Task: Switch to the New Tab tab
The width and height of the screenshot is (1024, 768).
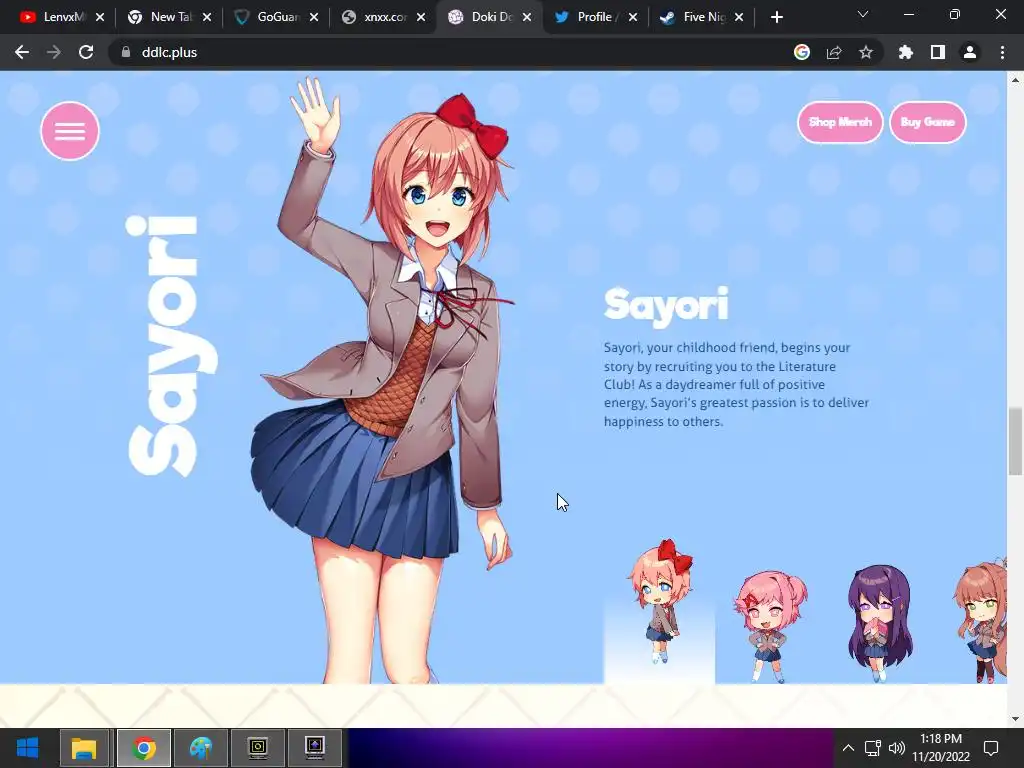Action: 163,17
